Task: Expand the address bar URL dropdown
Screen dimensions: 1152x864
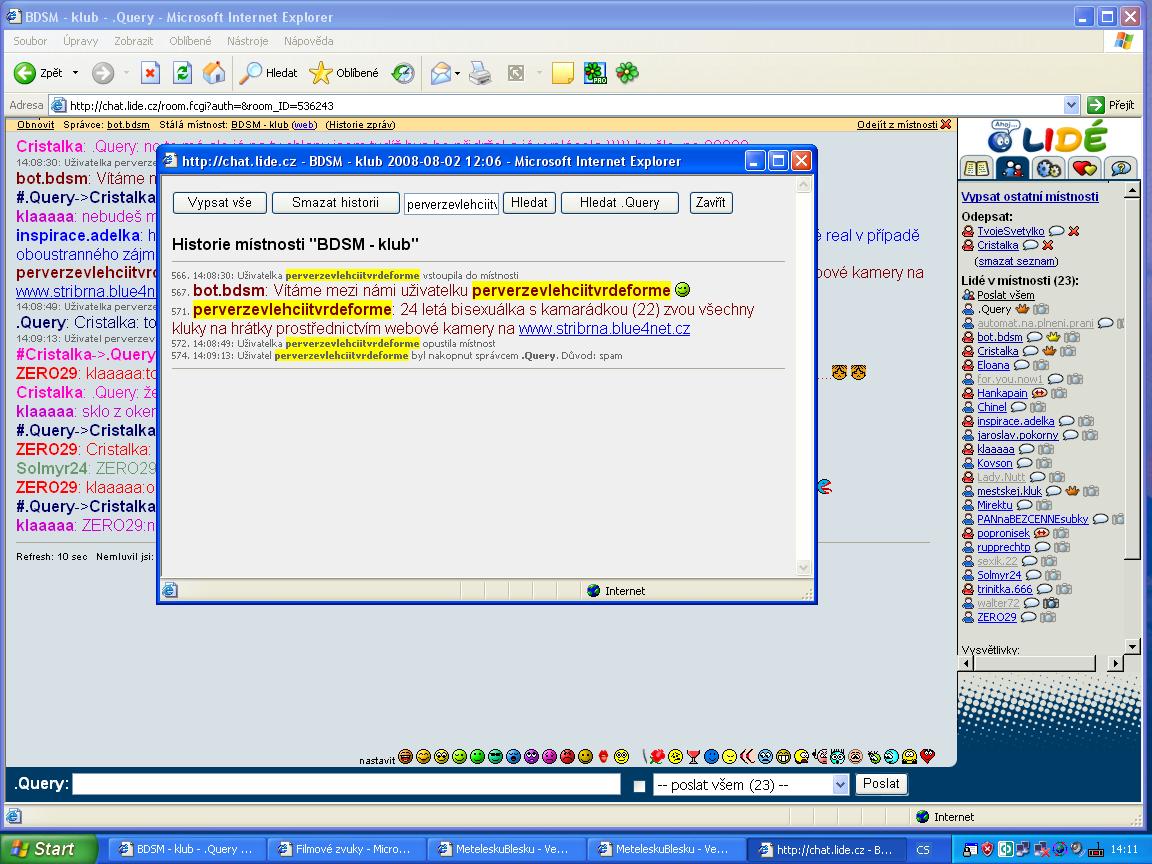Action: 1071,105
